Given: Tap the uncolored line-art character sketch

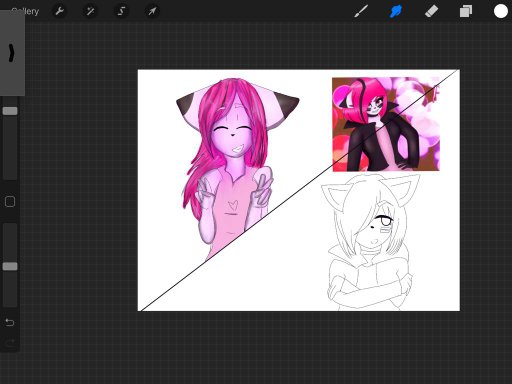Looking at the screenshot, I should pos(370,242).
